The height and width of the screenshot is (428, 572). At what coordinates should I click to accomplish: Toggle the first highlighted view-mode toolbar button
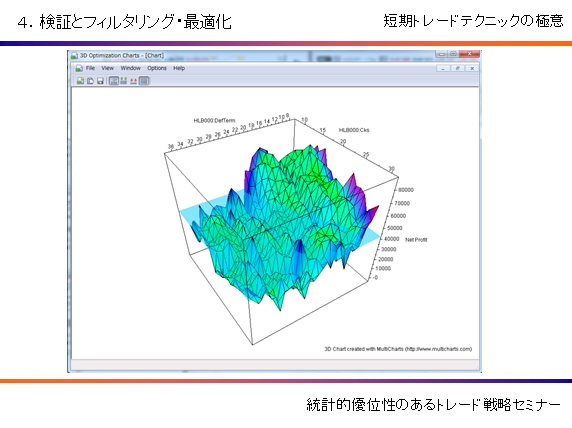114,81
